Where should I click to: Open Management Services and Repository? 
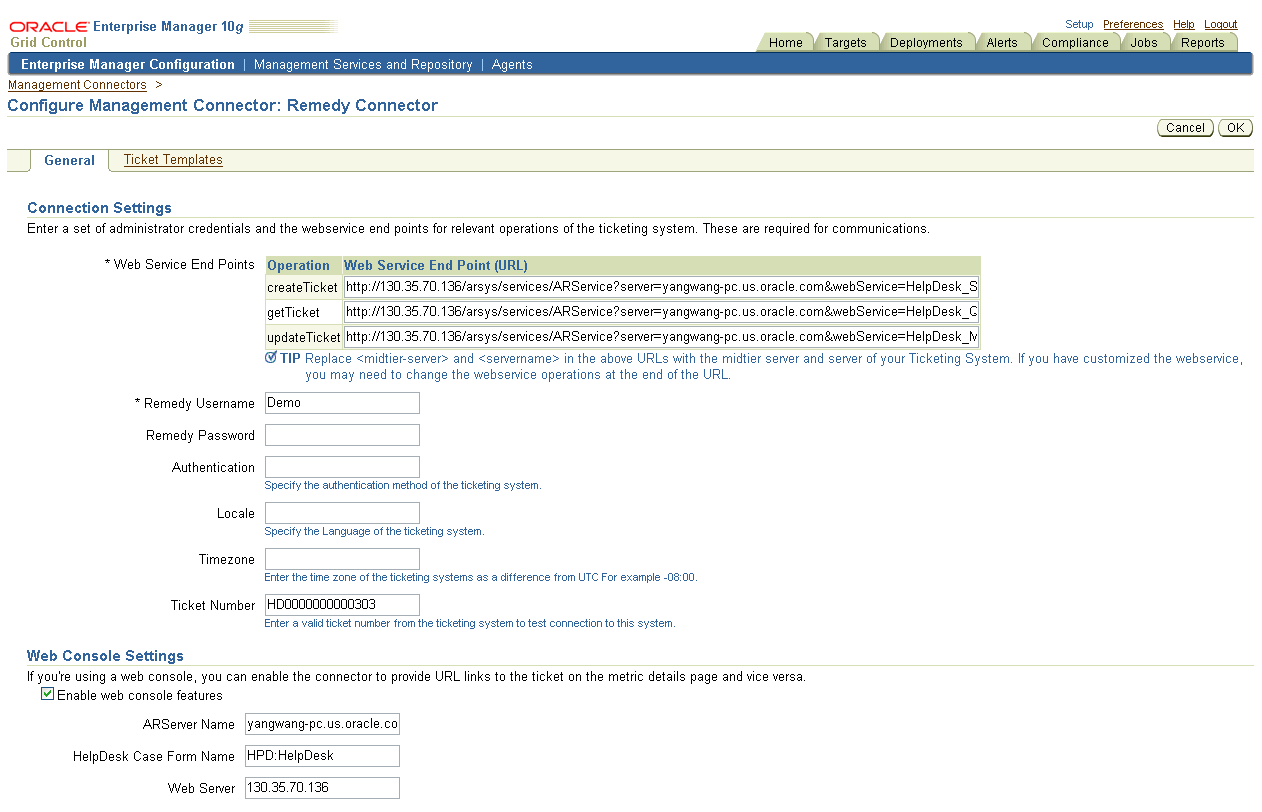[x=363, y=64]
